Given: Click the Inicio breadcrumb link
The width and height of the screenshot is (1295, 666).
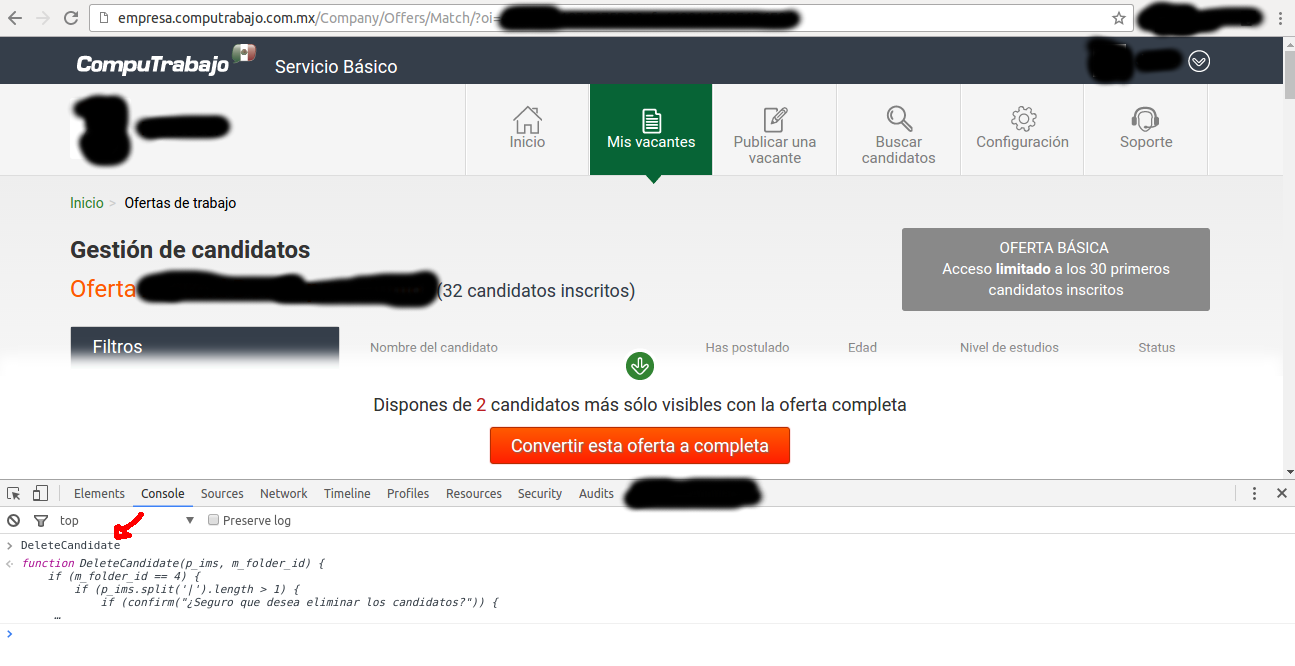Looking at the screenshot, I should [x=87, y=203].
